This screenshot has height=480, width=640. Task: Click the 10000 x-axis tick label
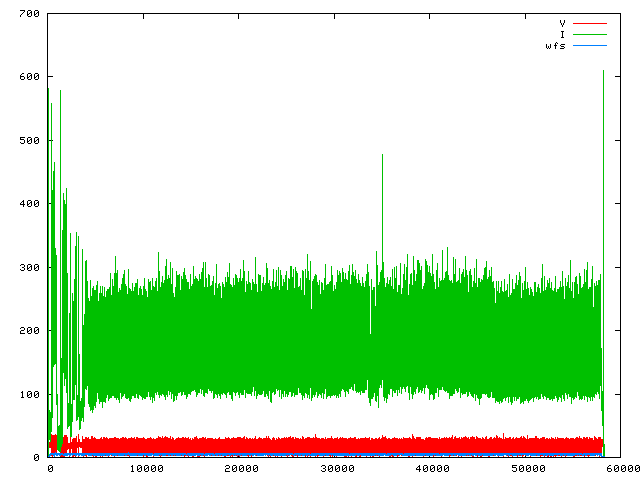point(145,469)
